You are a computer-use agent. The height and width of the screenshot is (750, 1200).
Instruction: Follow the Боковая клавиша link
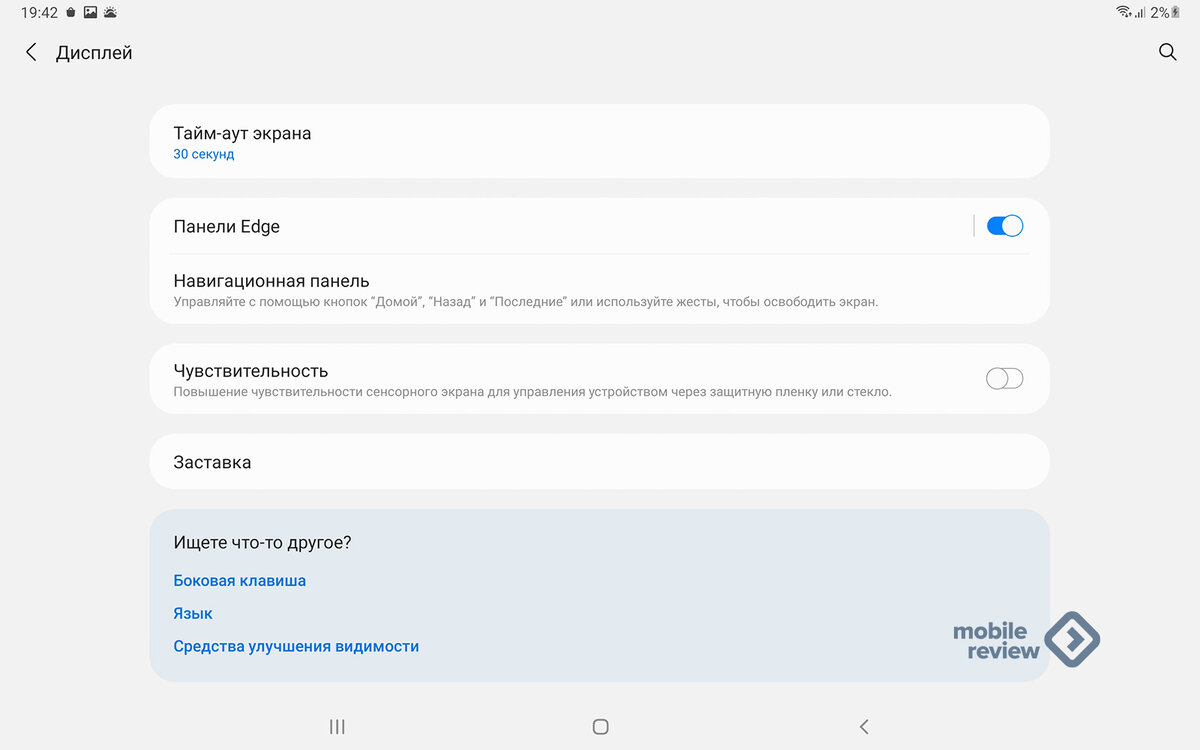(x=239, y=580)
